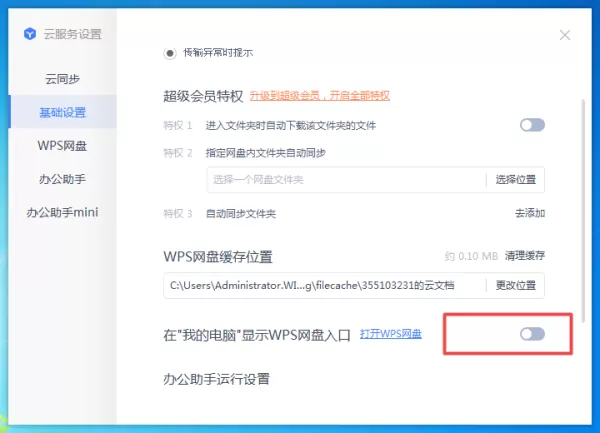
Task: Click the 自动同步文件夹 label
Action: pos(241,213)
